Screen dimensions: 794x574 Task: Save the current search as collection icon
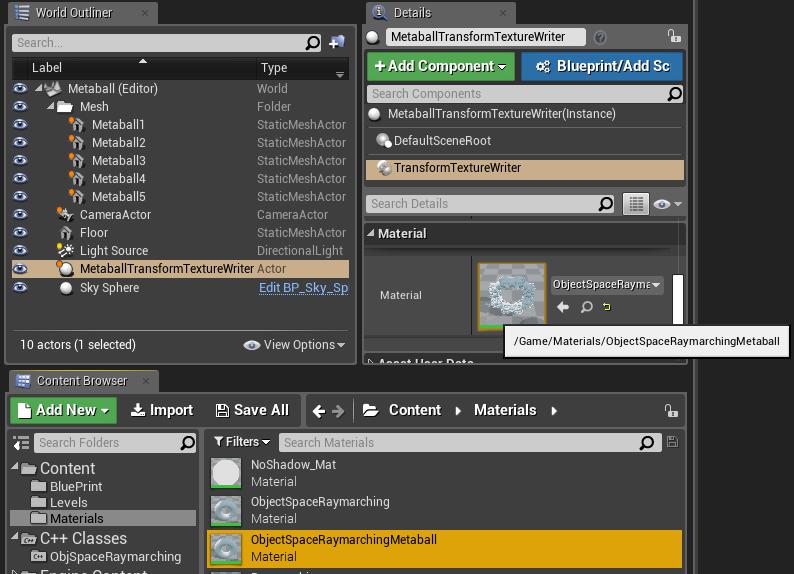coord(672,442)
